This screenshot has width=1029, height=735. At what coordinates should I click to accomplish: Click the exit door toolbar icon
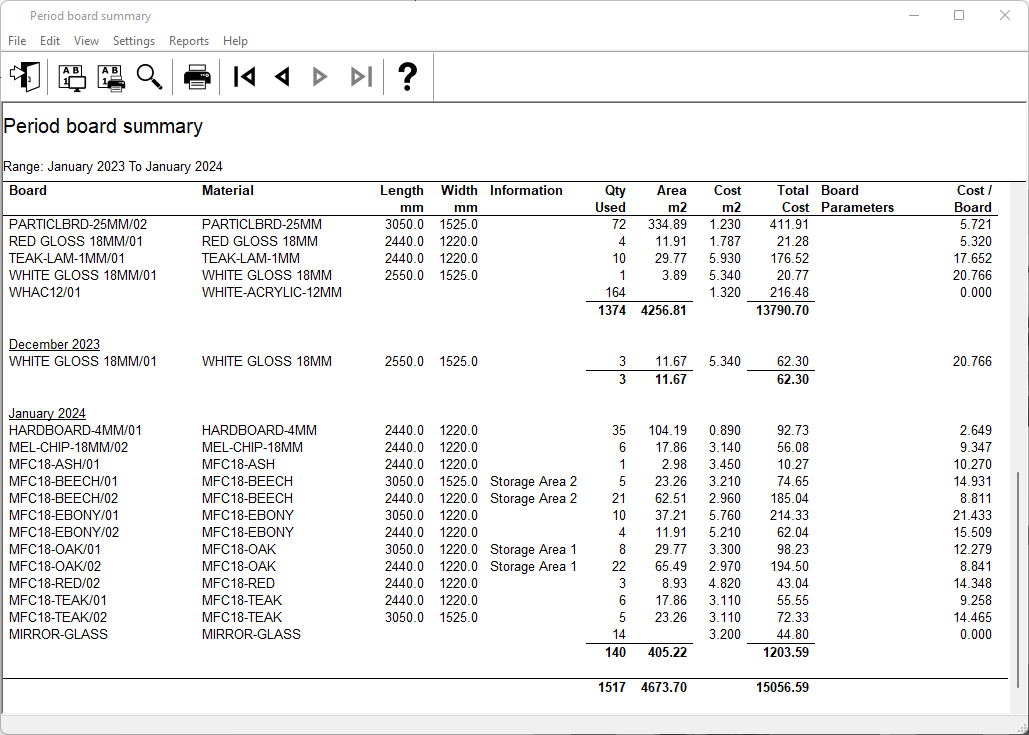[26, 77]
